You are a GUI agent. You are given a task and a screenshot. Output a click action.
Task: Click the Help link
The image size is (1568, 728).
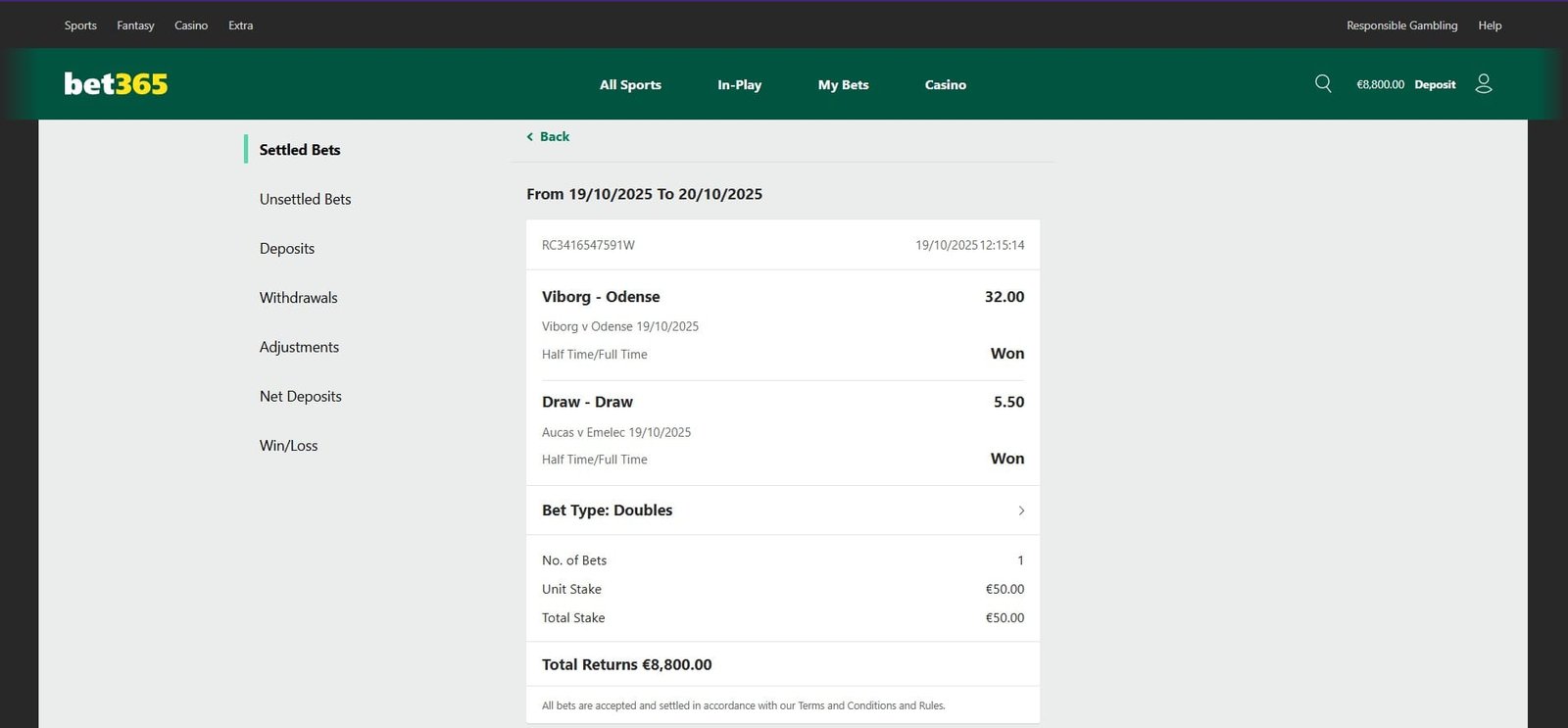coord(1490,25)
